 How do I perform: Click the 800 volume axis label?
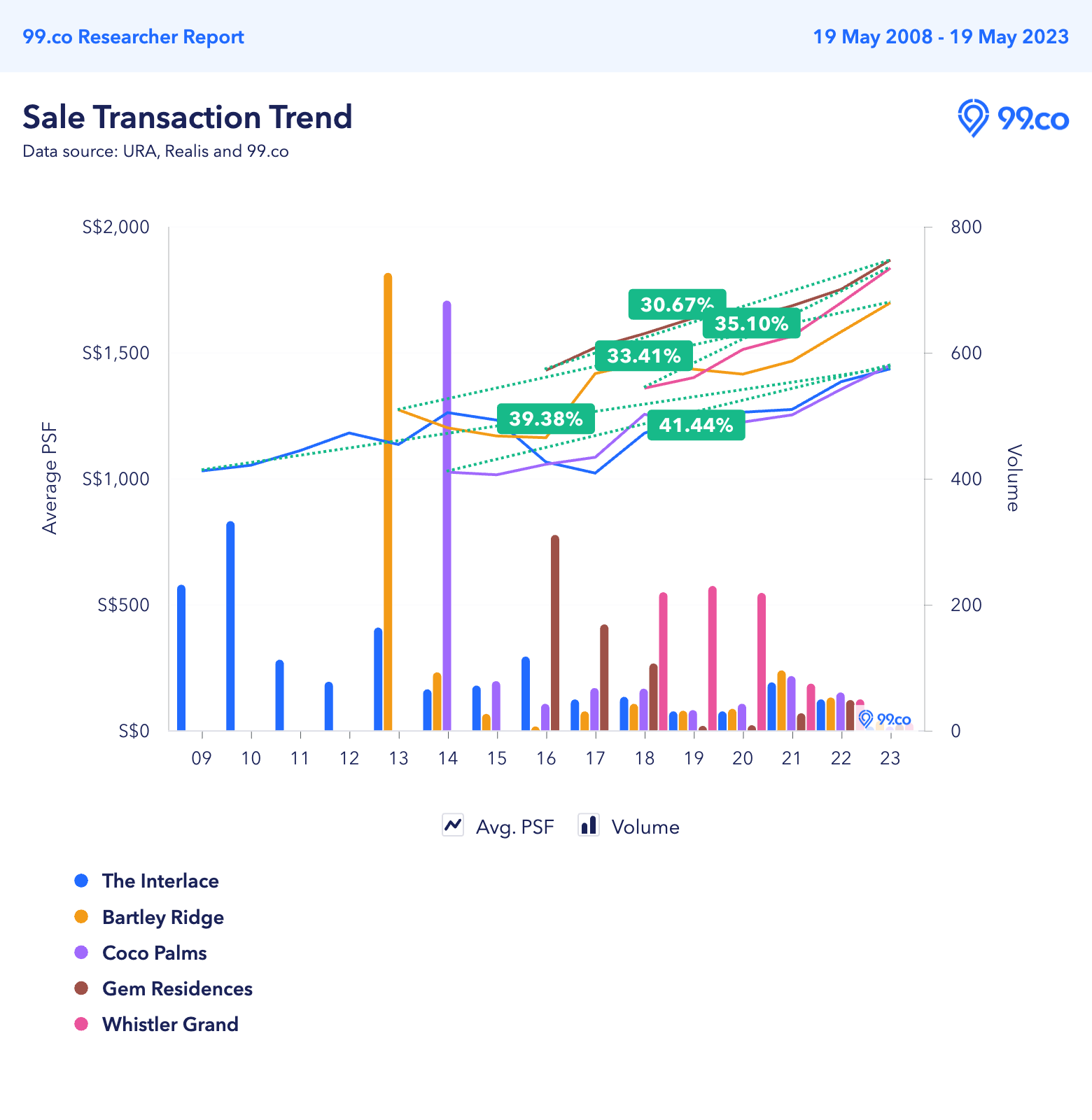[966, 227]
